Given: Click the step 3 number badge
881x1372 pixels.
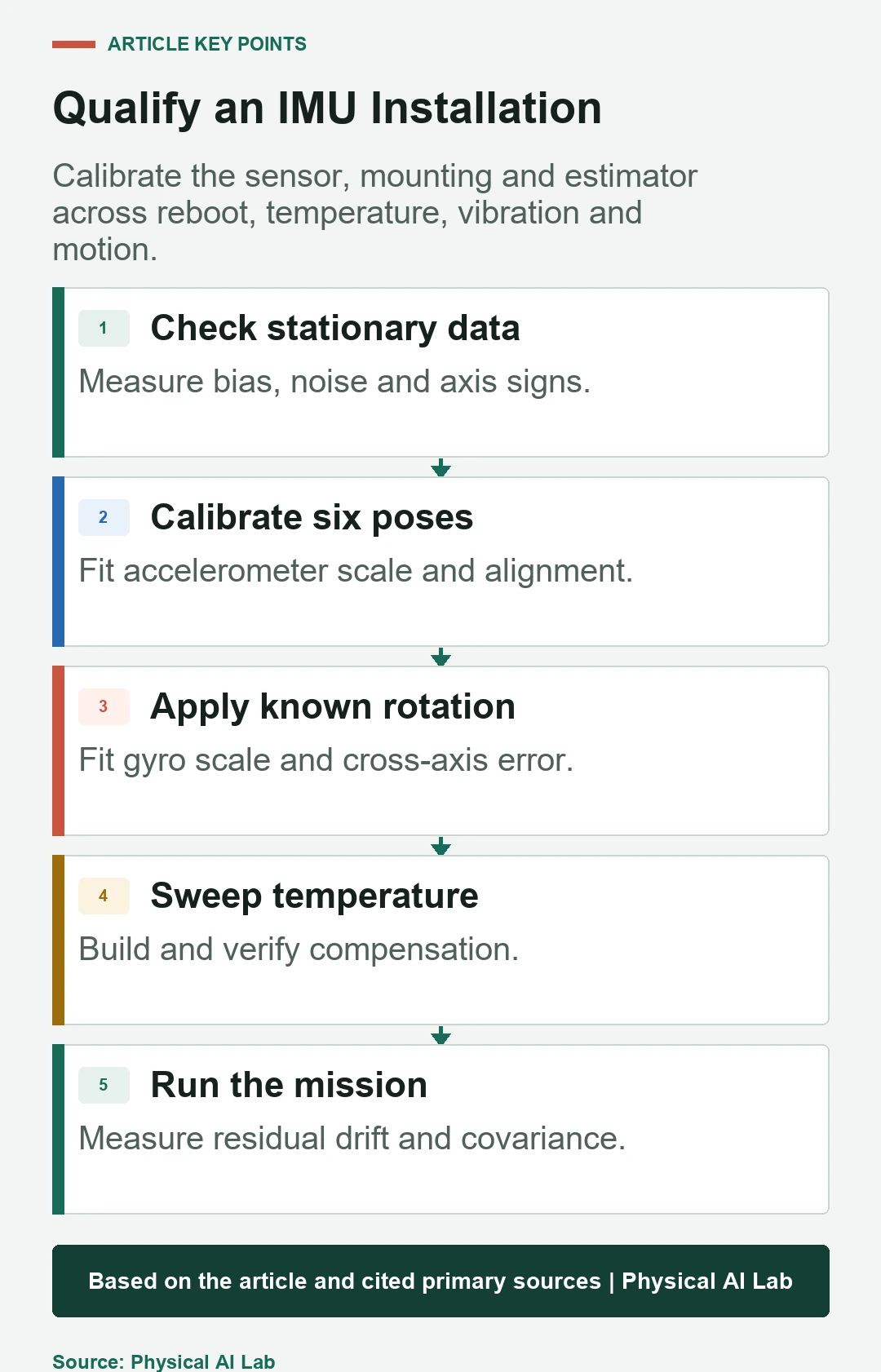Looking at the screenshot, I should coord(104,706).
